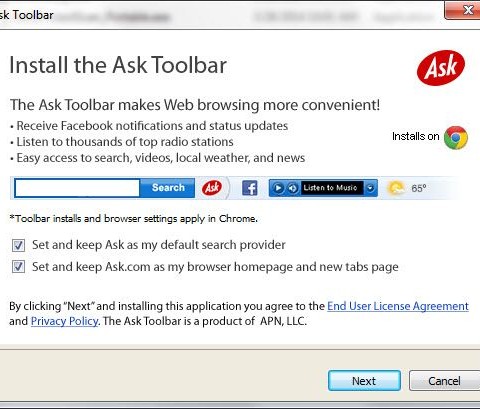Click the Chrome icon beside Installs on
Viewport: 480px width, 409px height.
(x=456, y=137)
